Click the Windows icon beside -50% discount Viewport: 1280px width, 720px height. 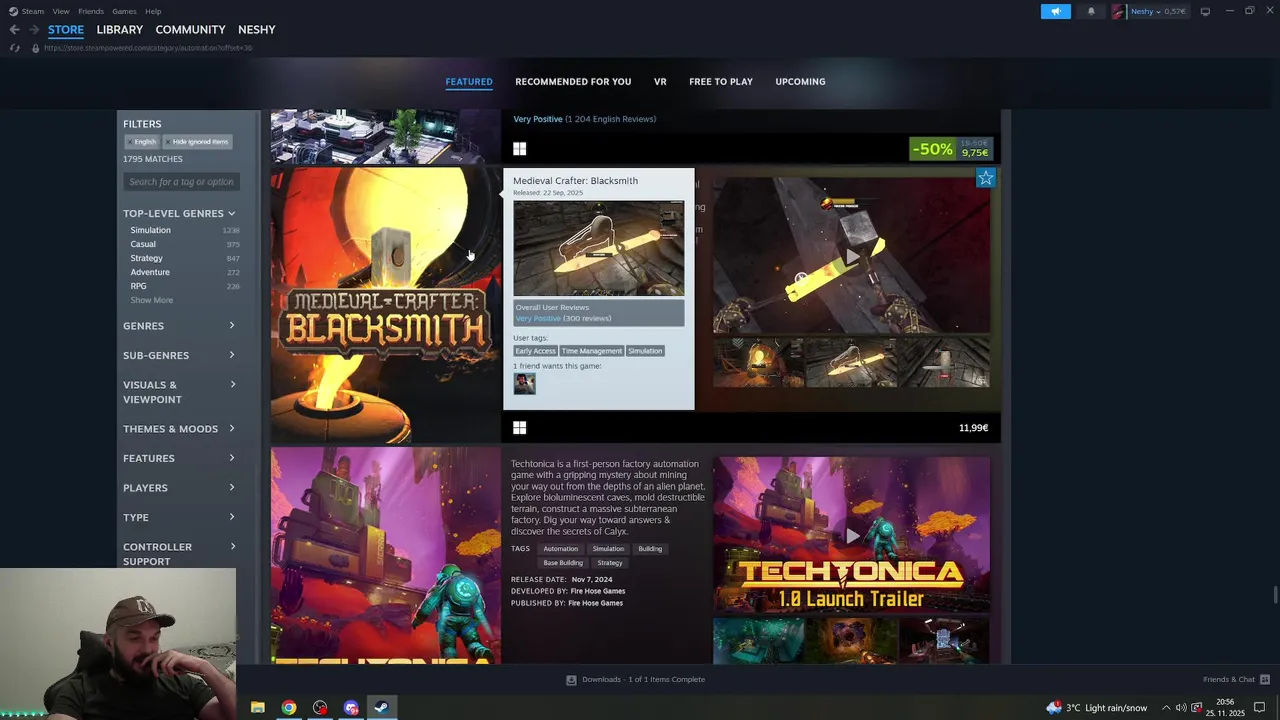519,149
